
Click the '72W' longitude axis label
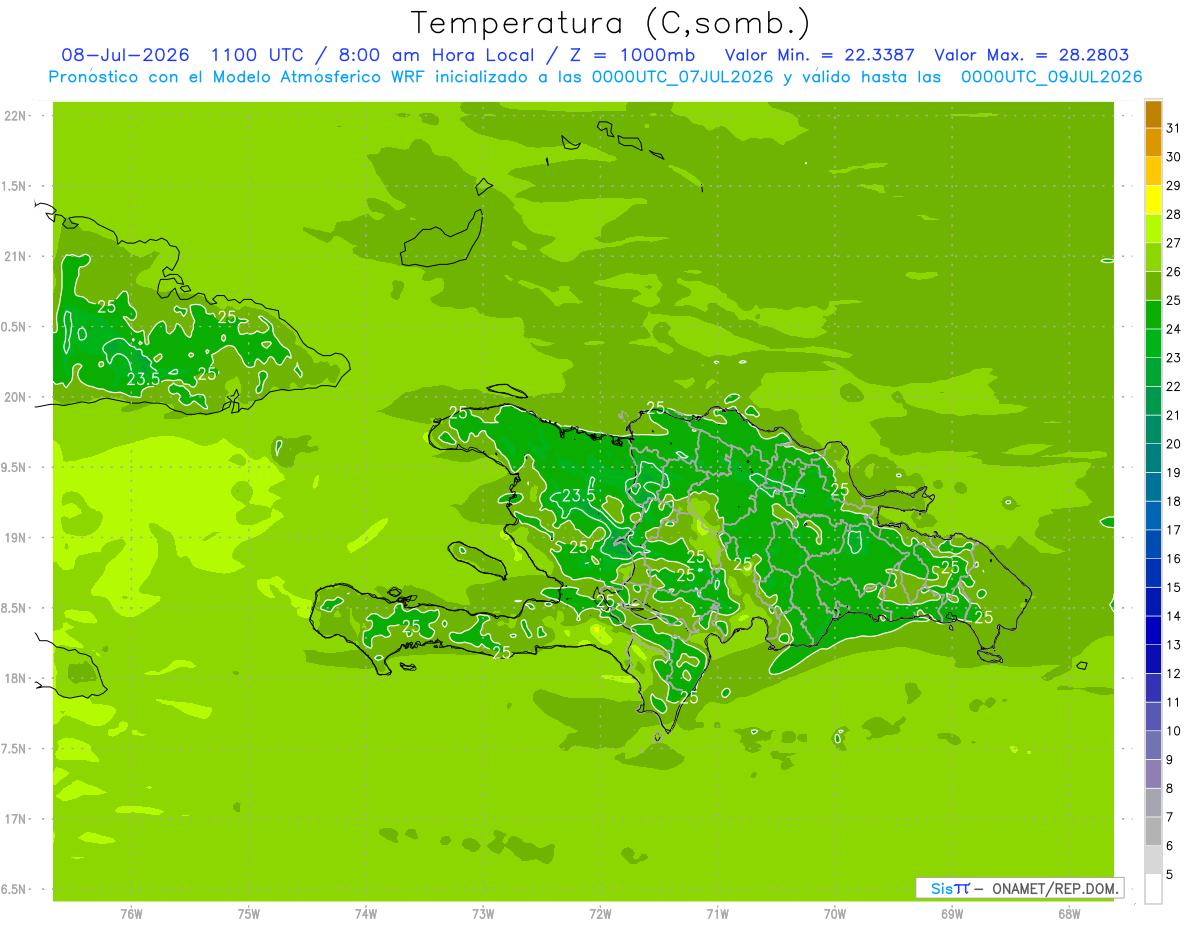click(601, 914)
